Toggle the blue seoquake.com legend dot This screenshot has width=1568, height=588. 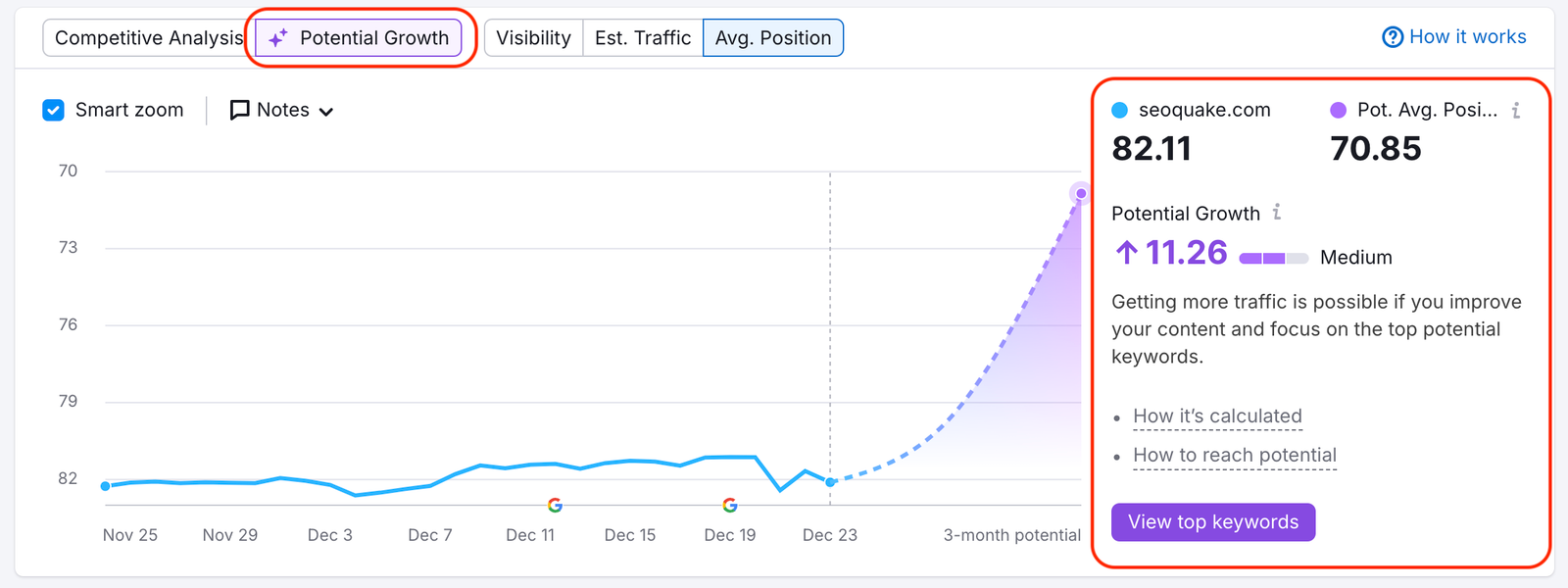point(1118,110)
